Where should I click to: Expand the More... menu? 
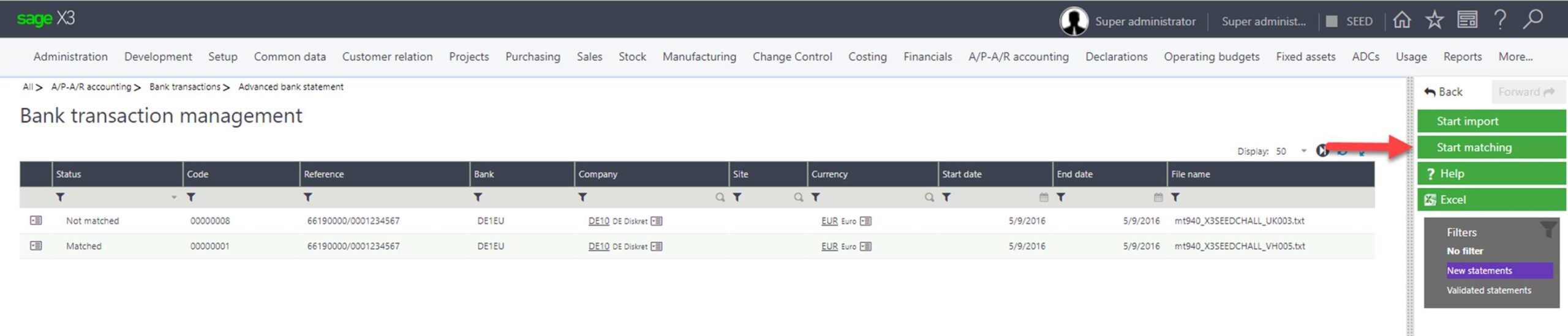coord(1515,56)
